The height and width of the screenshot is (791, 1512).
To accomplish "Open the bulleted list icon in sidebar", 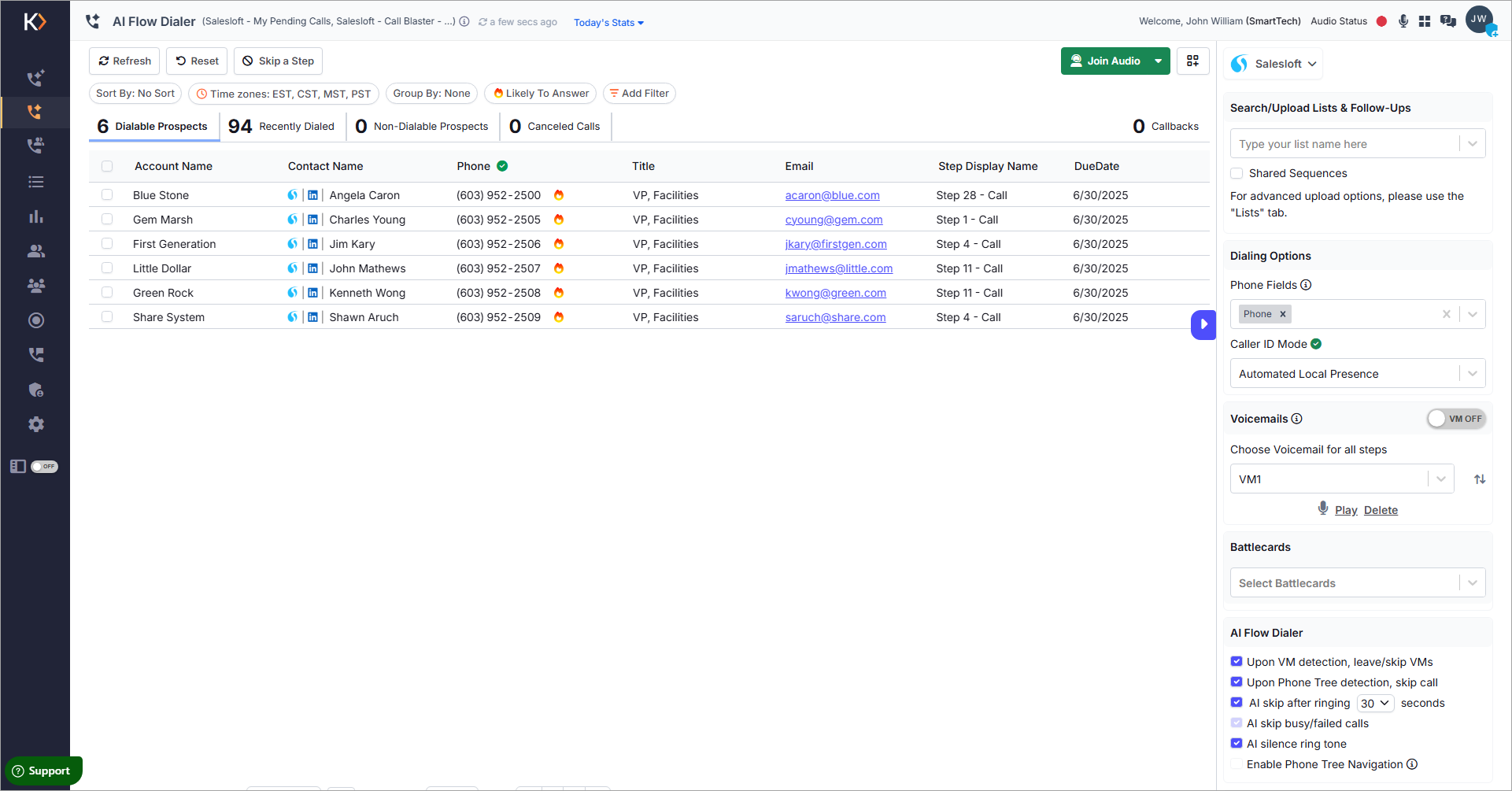I will 35,182.
